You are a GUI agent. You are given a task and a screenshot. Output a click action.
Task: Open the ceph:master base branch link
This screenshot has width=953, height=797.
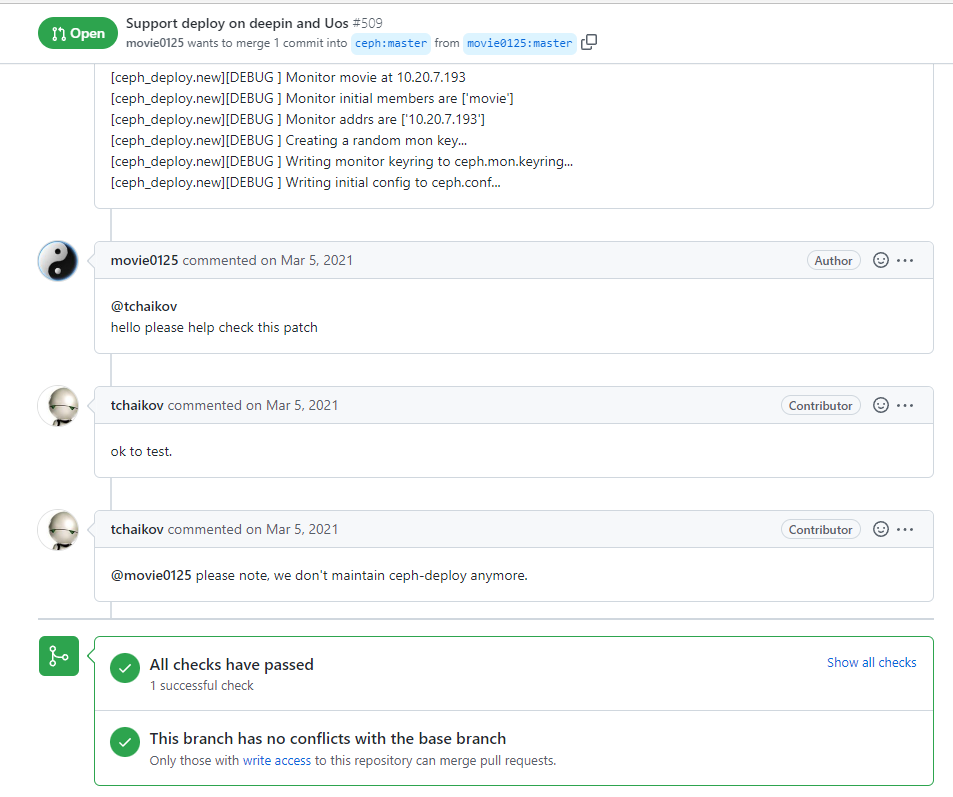[391, 43]
